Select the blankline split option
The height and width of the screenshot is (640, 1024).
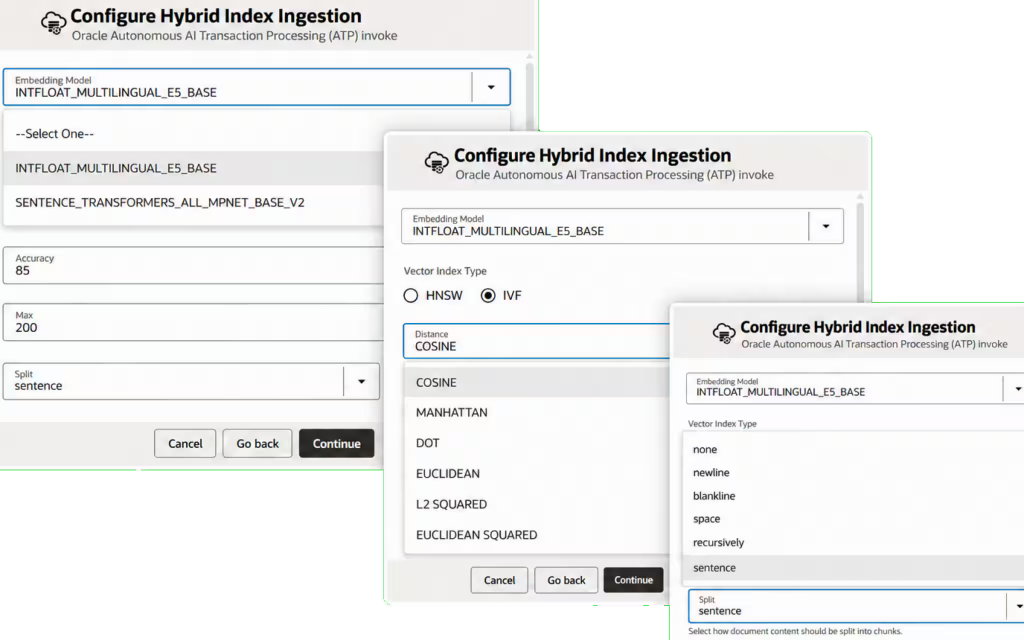[x=854, y=496]
